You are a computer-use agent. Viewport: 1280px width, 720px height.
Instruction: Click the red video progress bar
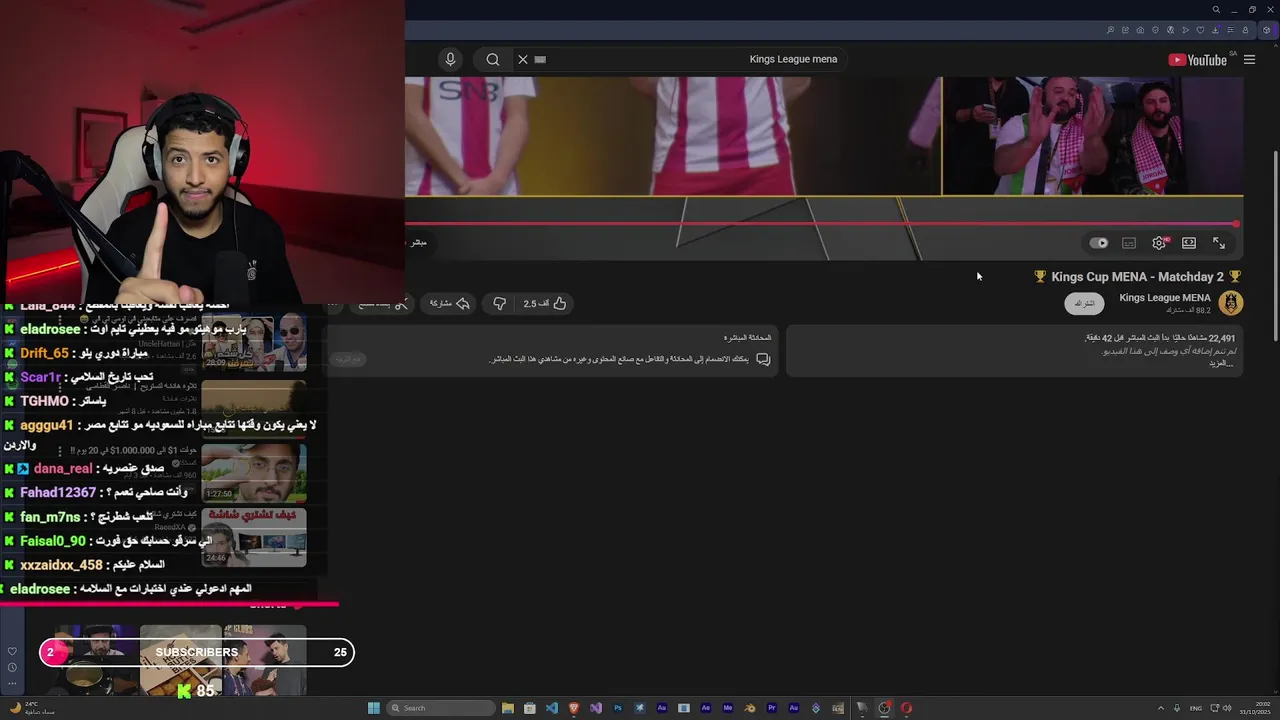tap(822, 224)
